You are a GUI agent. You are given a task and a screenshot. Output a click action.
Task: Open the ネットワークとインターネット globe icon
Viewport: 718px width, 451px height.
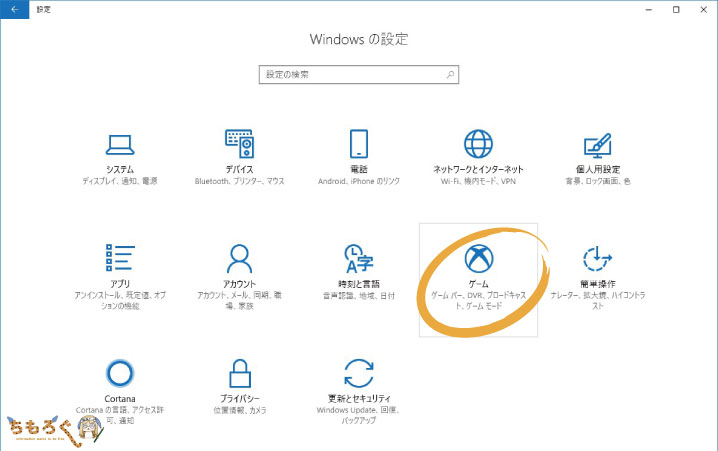click(479, 144)
